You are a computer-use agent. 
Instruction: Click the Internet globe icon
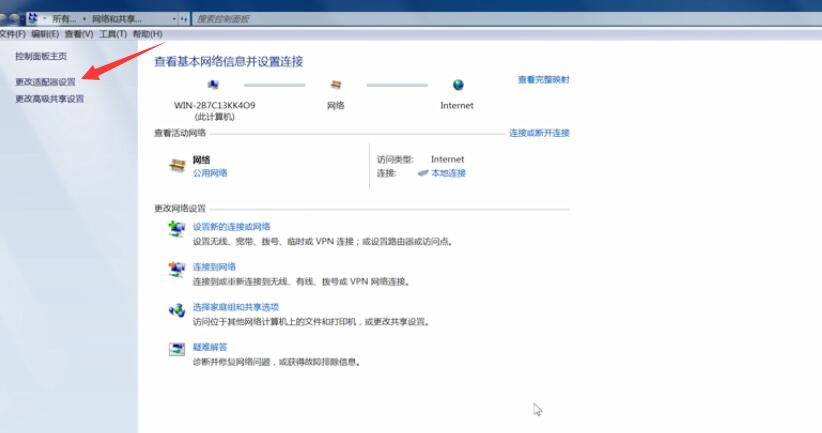[x=458, y=84]
